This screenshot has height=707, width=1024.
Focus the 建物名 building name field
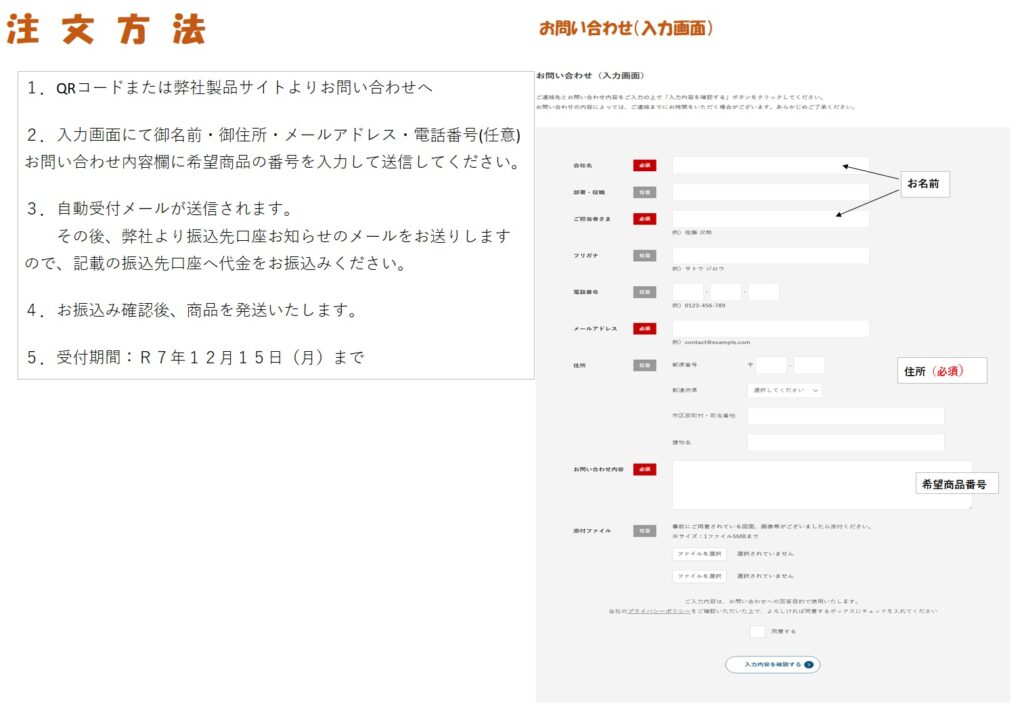845,442
